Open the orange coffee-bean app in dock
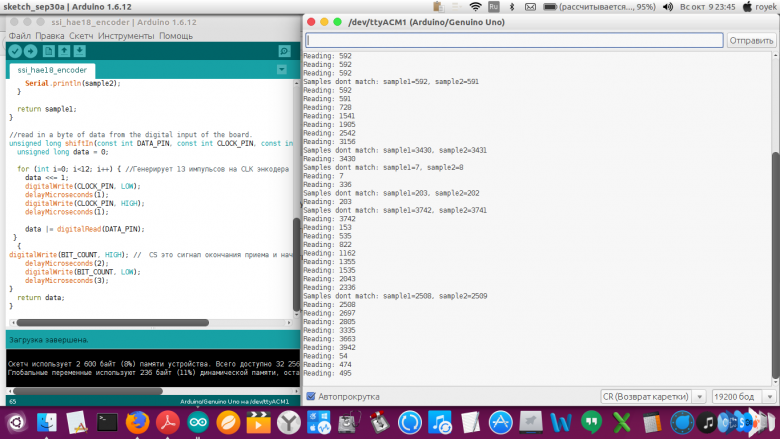The height and width of the screenshot is (439, 780). point(228,423)
